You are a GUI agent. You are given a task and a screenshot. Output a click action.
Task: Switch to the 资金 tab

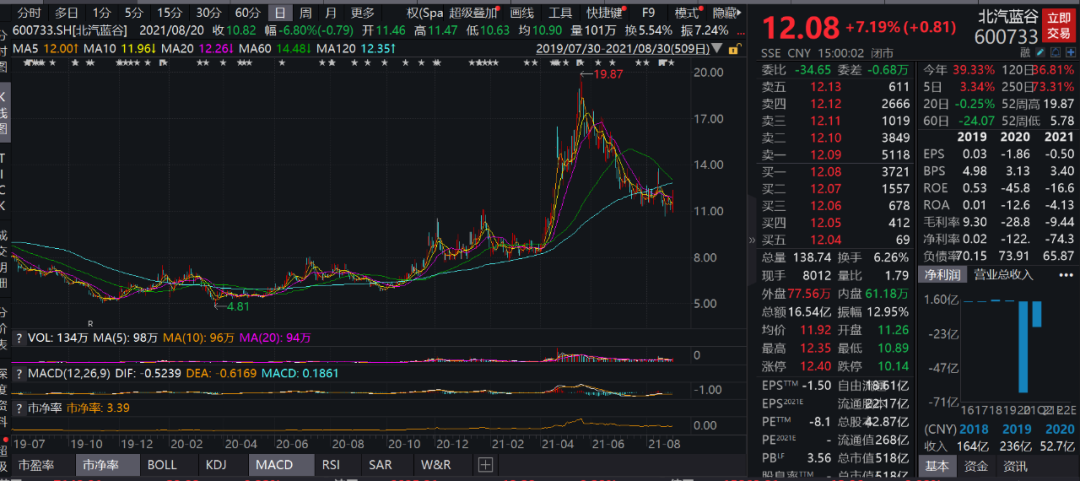(x=976, y=465)
